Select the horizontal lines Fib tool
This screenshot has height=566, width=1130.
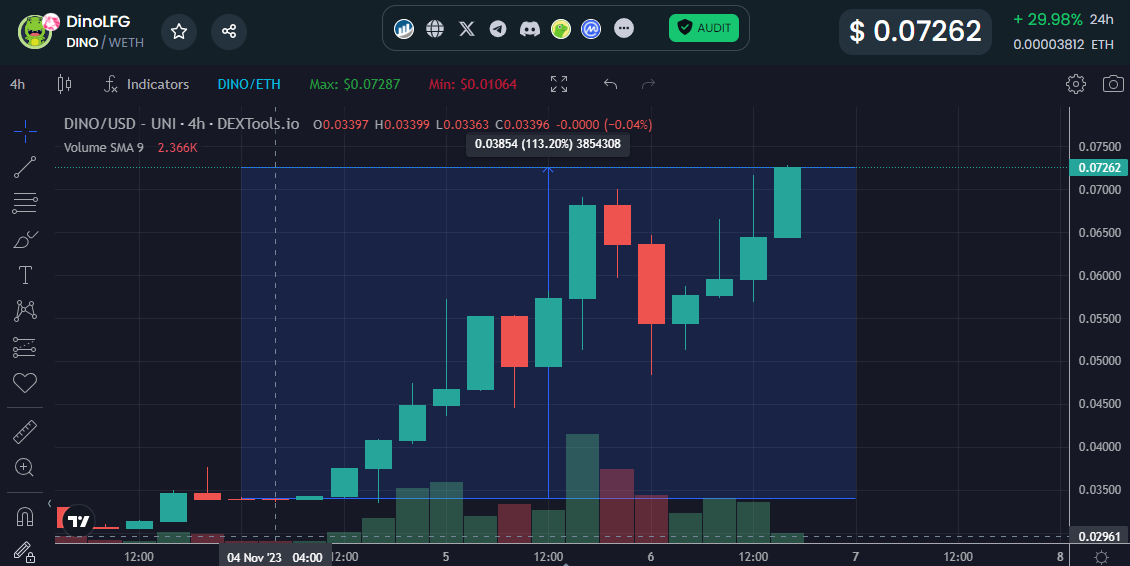tap(25, 203)
